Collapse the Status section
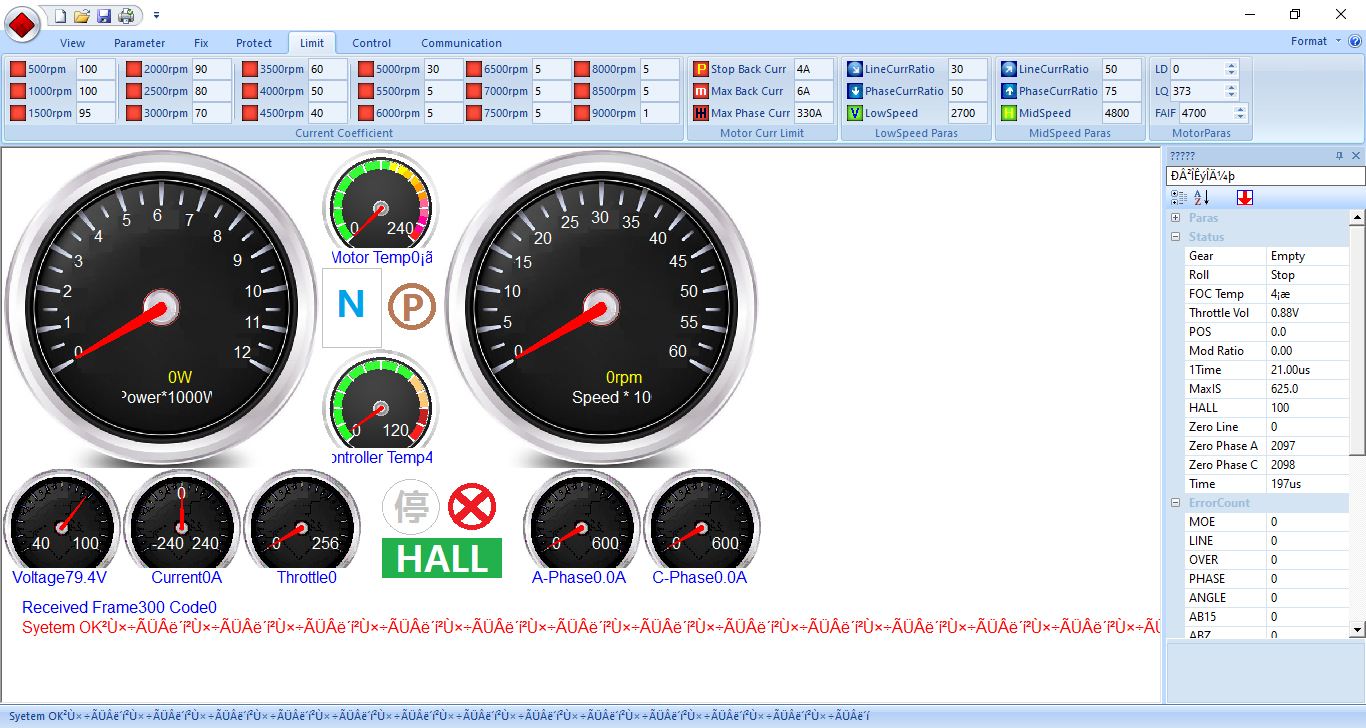The width and height of the screenshot is (1366, 728). [1176, 237]
